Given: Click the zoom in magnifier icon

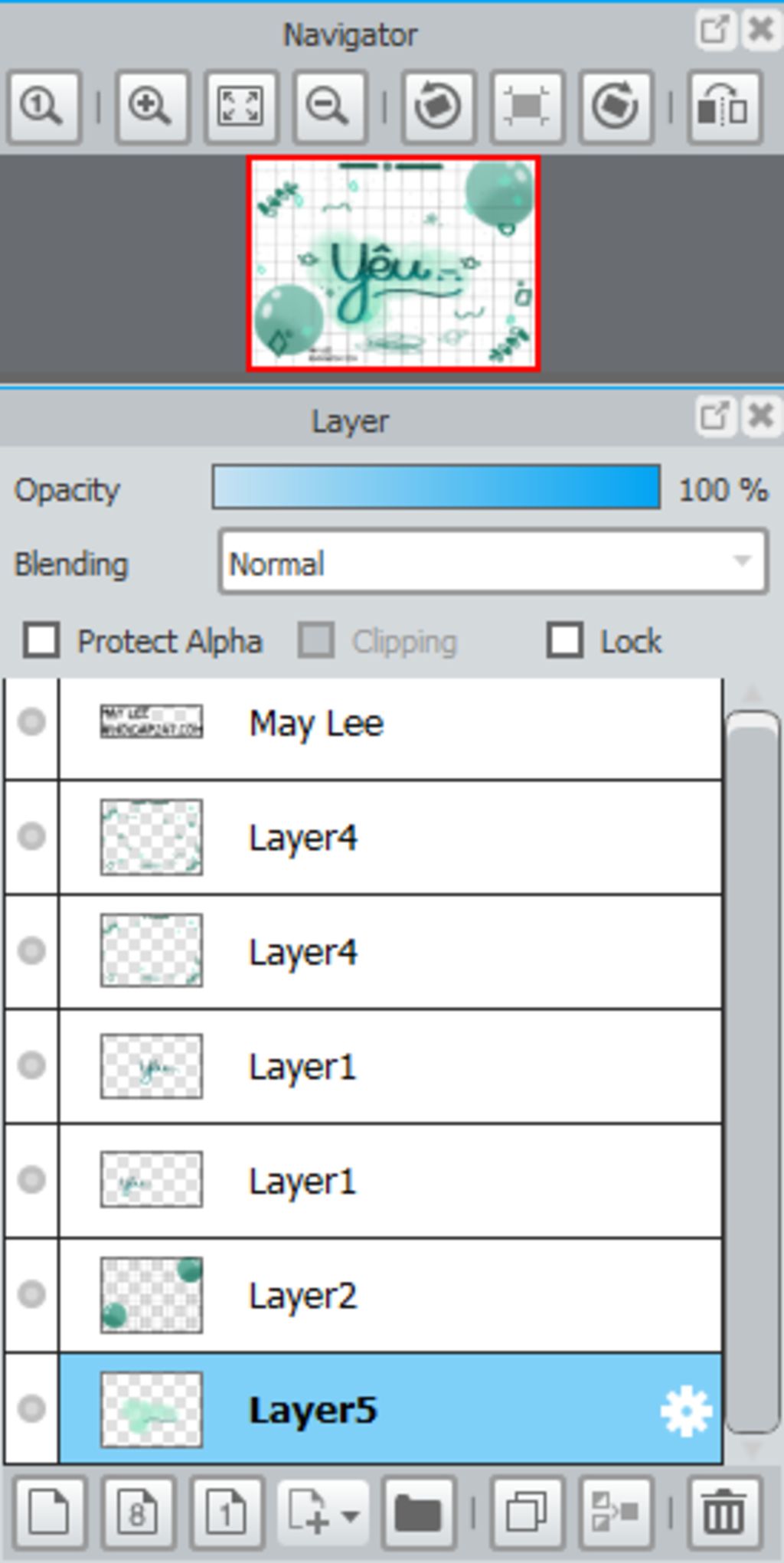Looking at the screenshot, I should 152,106.
